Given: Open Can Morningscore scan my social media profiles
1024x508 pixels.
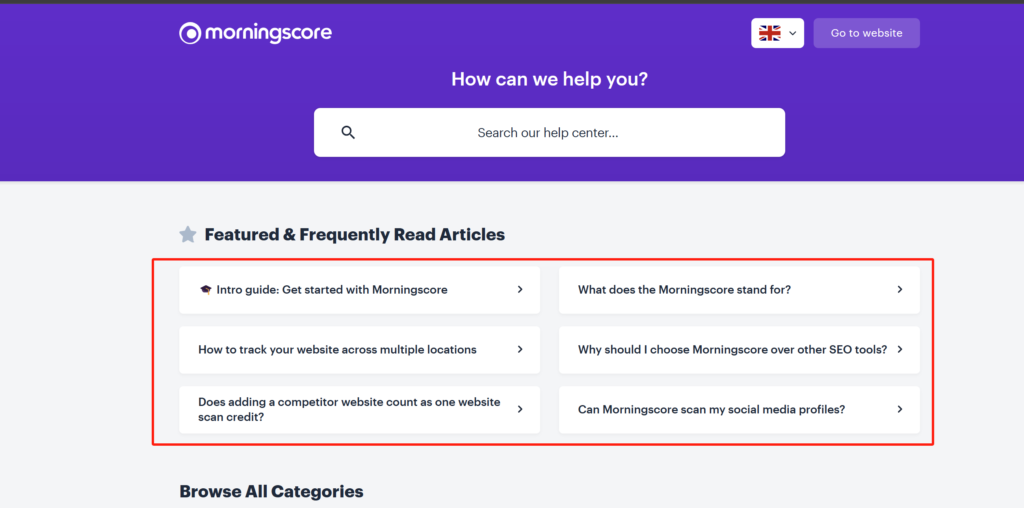Looking at the screenshot, I should (x=739, y=409).
